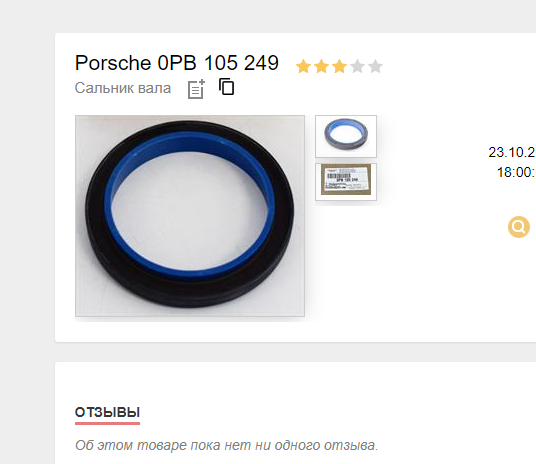
Task: Click the Porsche brand name in title
Action: coord(113,63)
